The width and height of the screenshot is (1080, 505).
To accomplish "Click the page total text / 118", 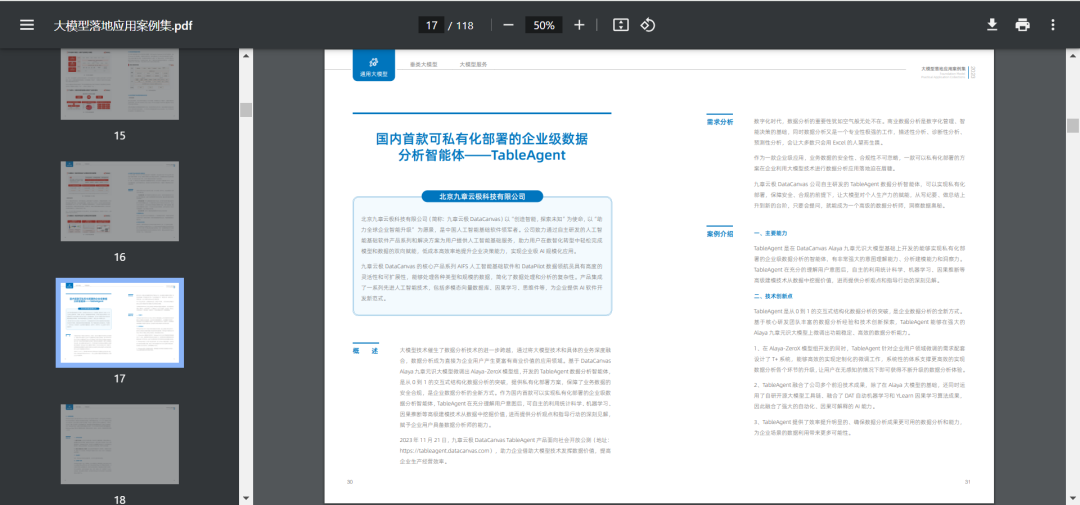I will (461, 25).
